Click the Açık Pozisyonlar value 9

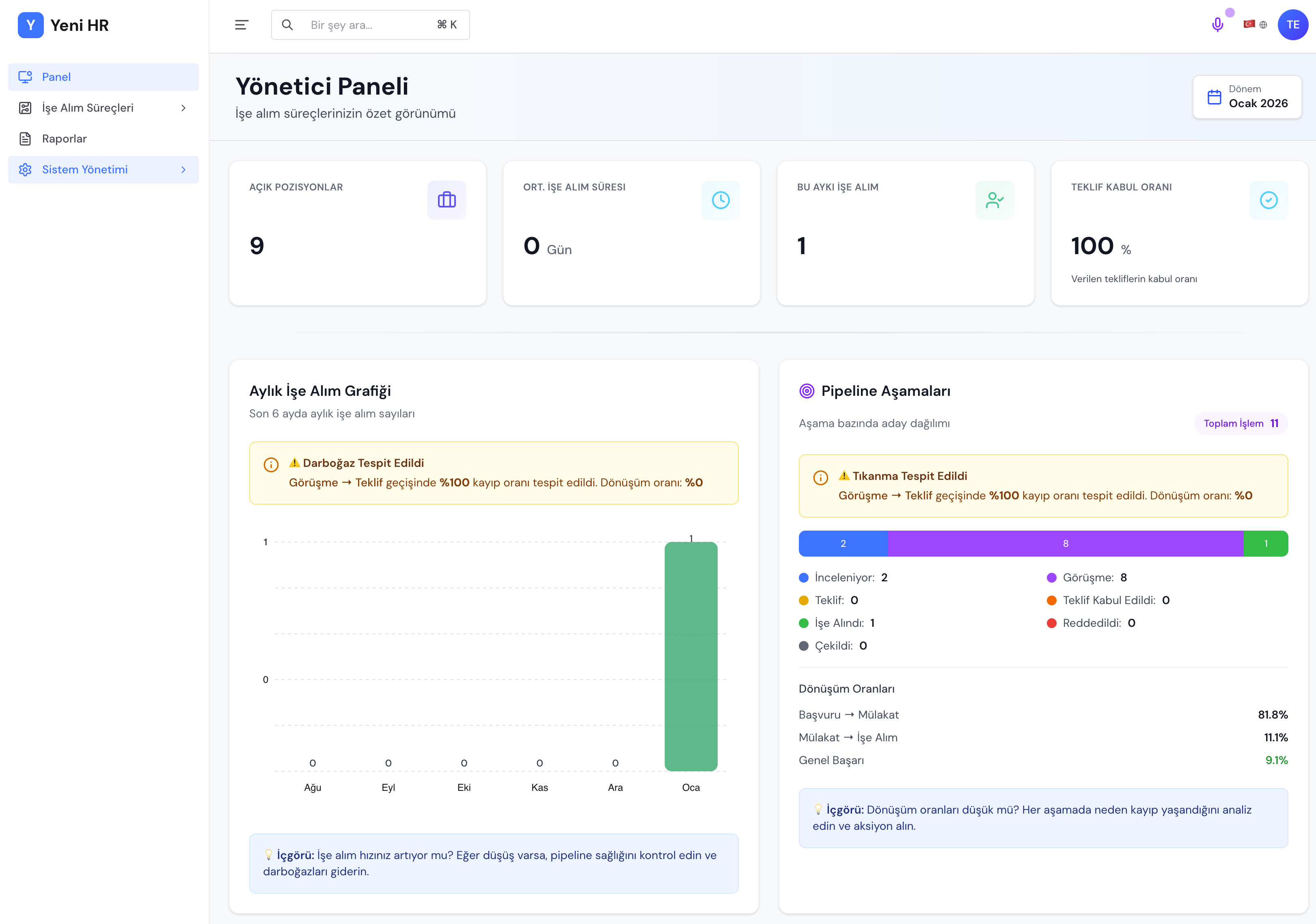[x=257, y=246]
